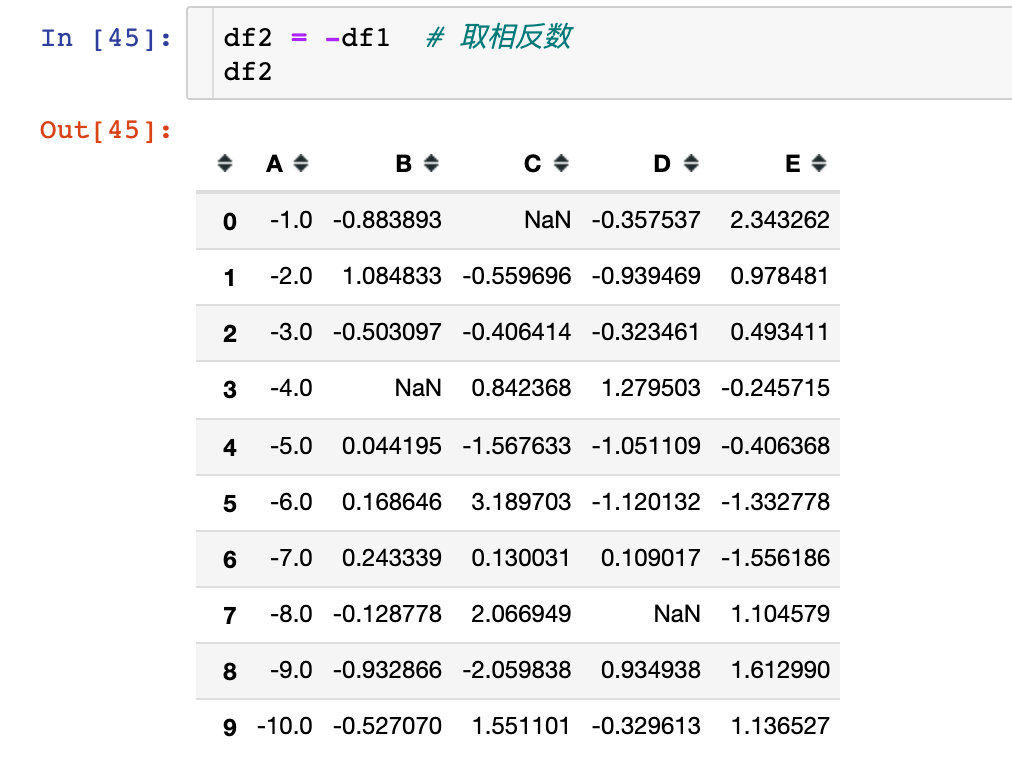Select value -2.059838
This screenshot has height=776, width=1012.
(517, 669)
